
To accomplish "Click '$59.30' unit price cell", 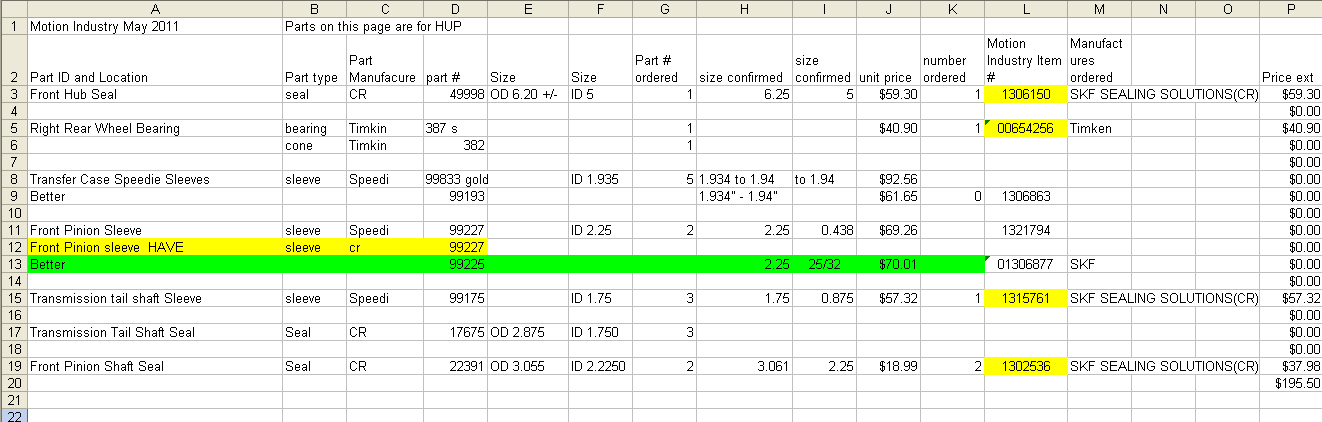I will coord(888,94).
